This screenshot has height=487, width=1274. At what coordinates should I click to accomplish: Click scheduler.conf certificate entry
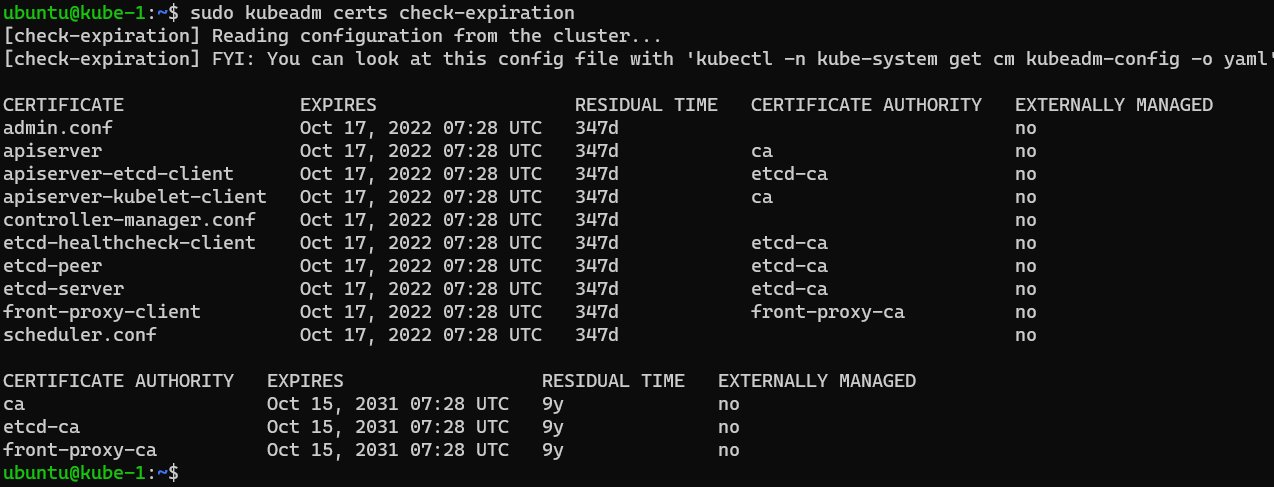pyautogui.click(x=80, y=335)
